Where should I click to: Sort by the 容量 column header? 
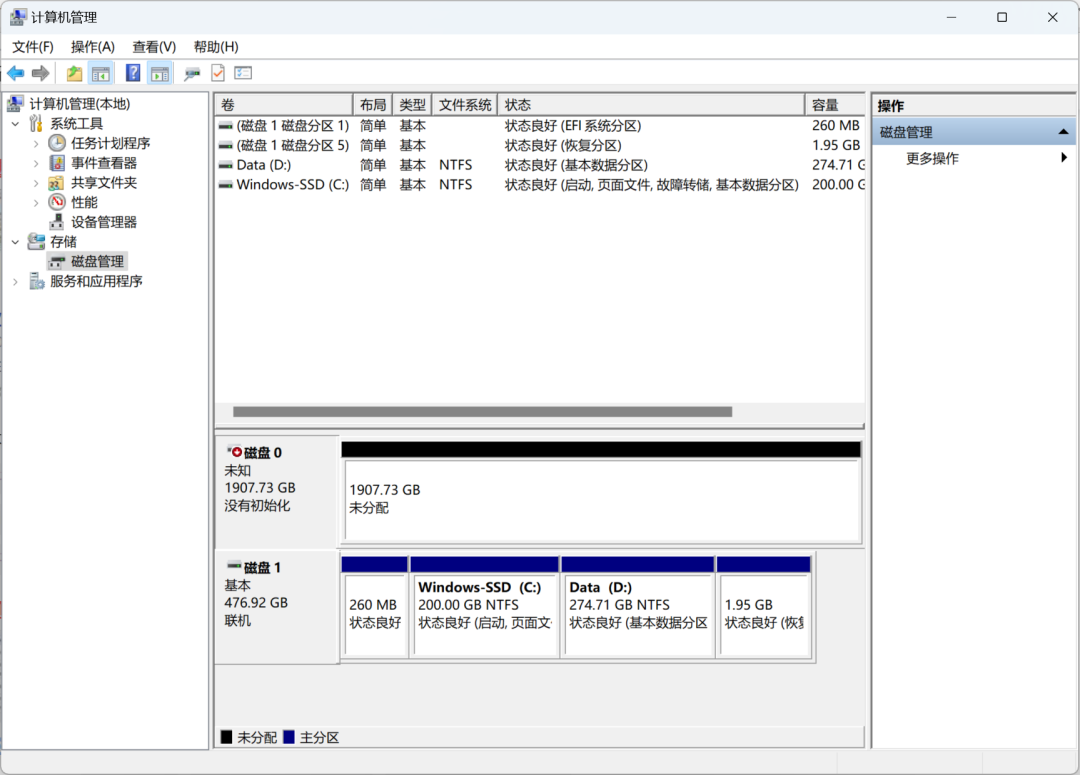pyautogui.click(x=835, y=105)
